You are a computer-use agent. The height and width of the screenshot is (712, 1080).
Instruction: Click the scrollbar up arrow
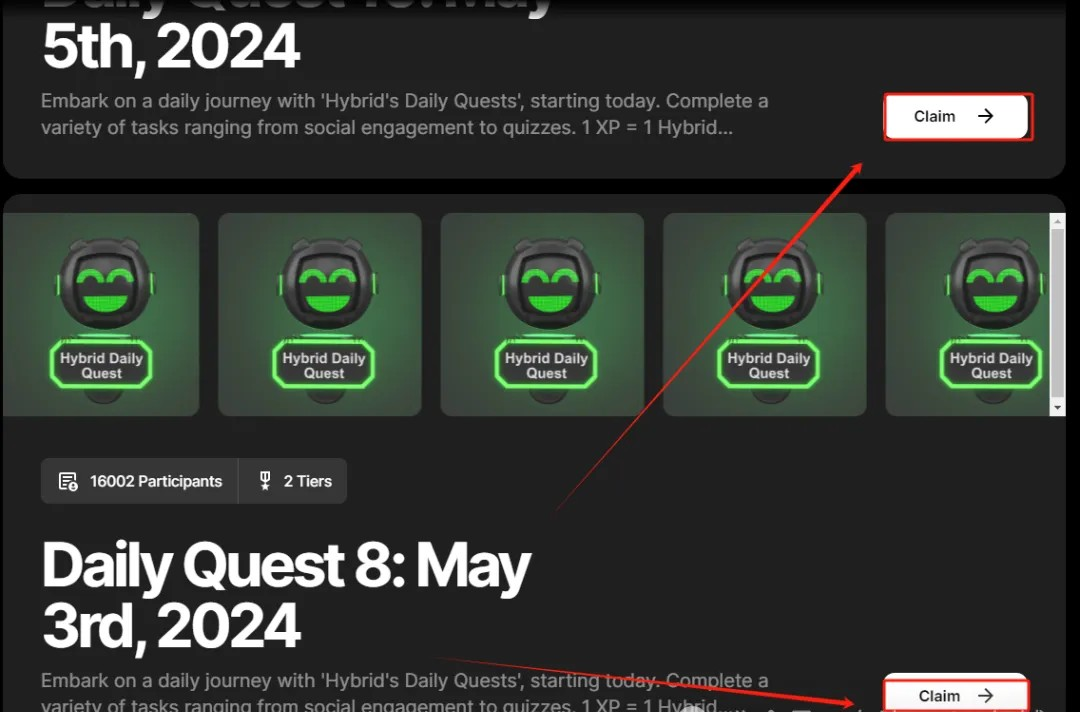pyautogui.click(x=1057, y=221)
